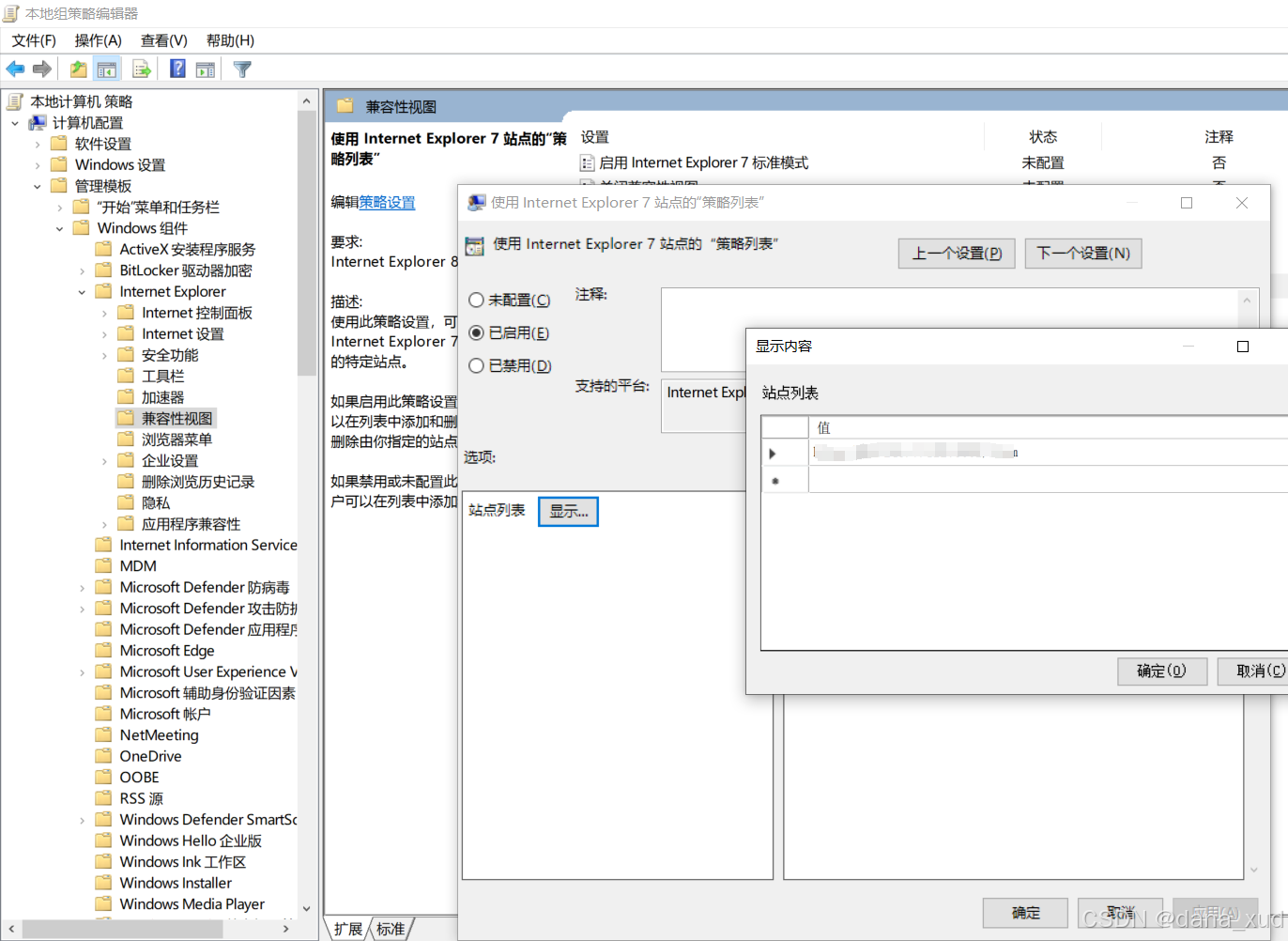Collapse the 计算机配置 tree node
1288x941 pixels.
point(15,123)
